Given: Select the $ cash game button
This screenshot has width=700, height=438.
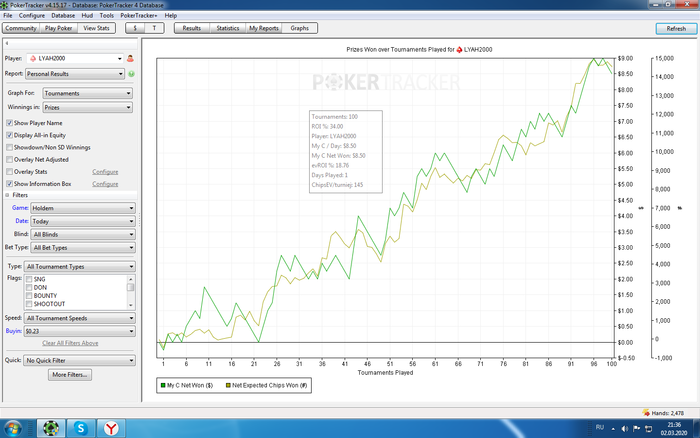Looking at the screenshot, I should 135,28.
